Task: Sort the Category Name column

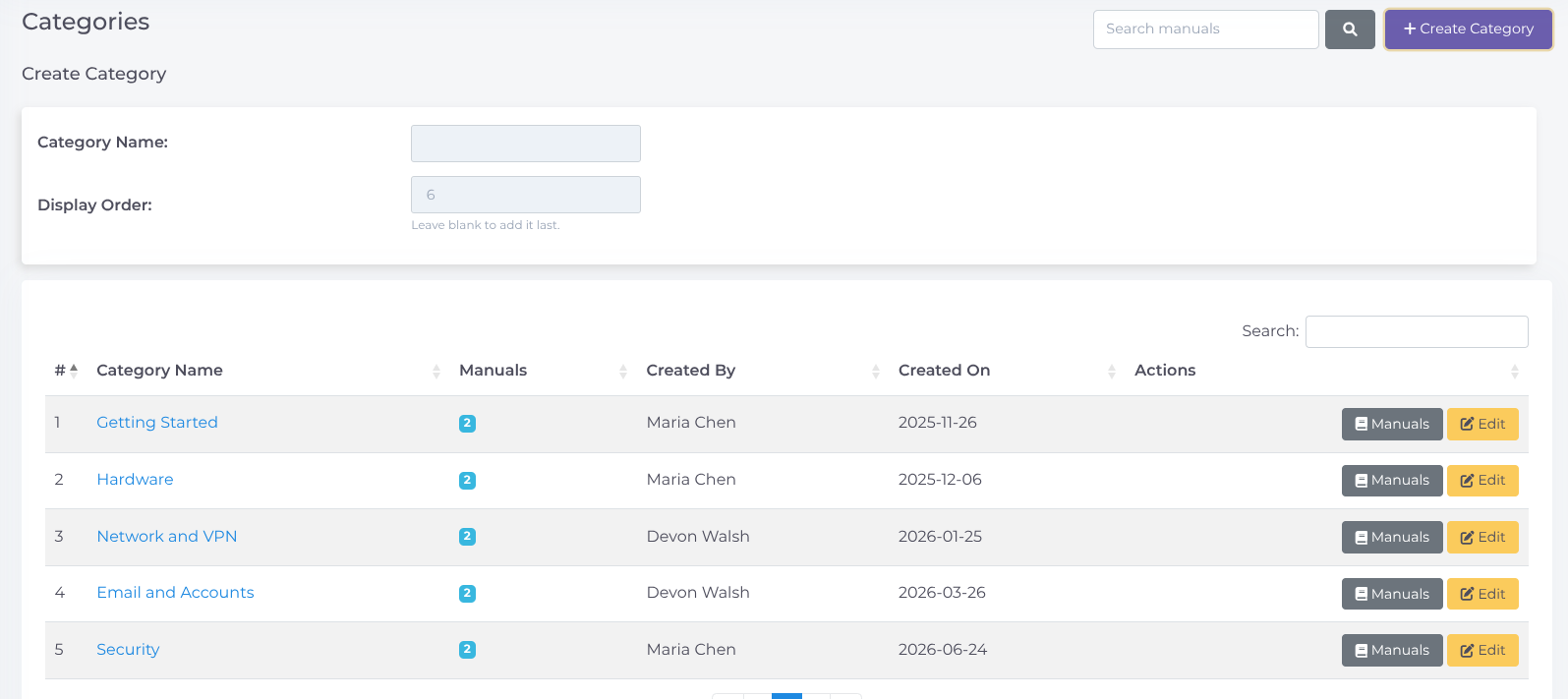Action: point(436,372)
